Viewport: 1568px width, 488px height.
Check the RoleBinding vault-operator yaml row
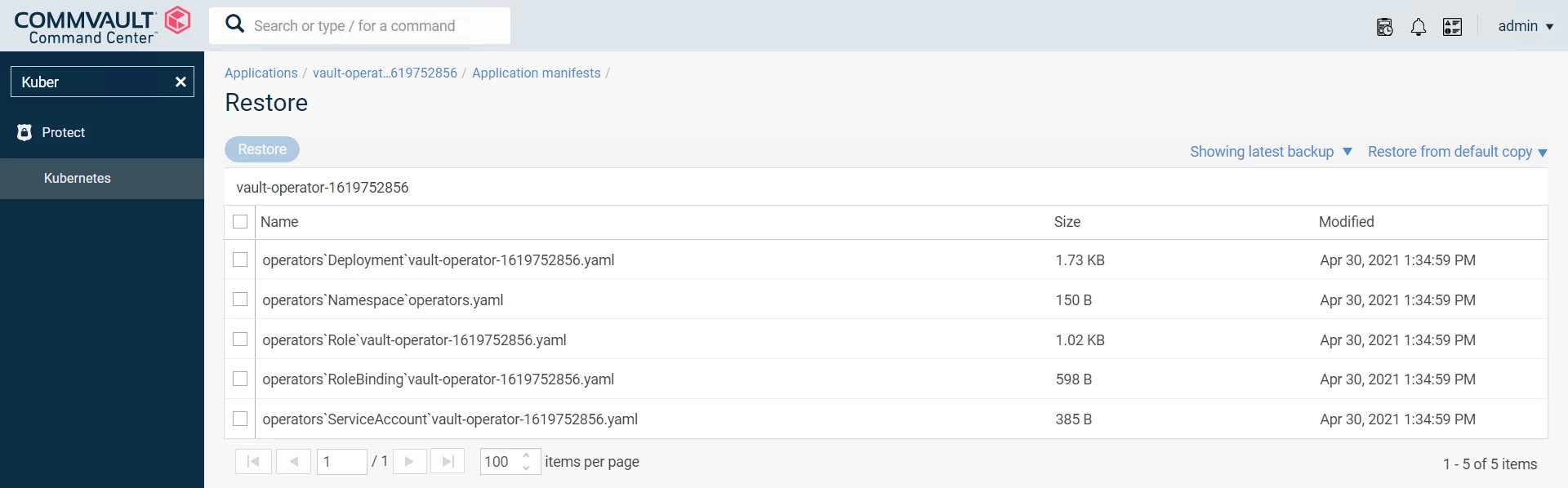(240, 379)
